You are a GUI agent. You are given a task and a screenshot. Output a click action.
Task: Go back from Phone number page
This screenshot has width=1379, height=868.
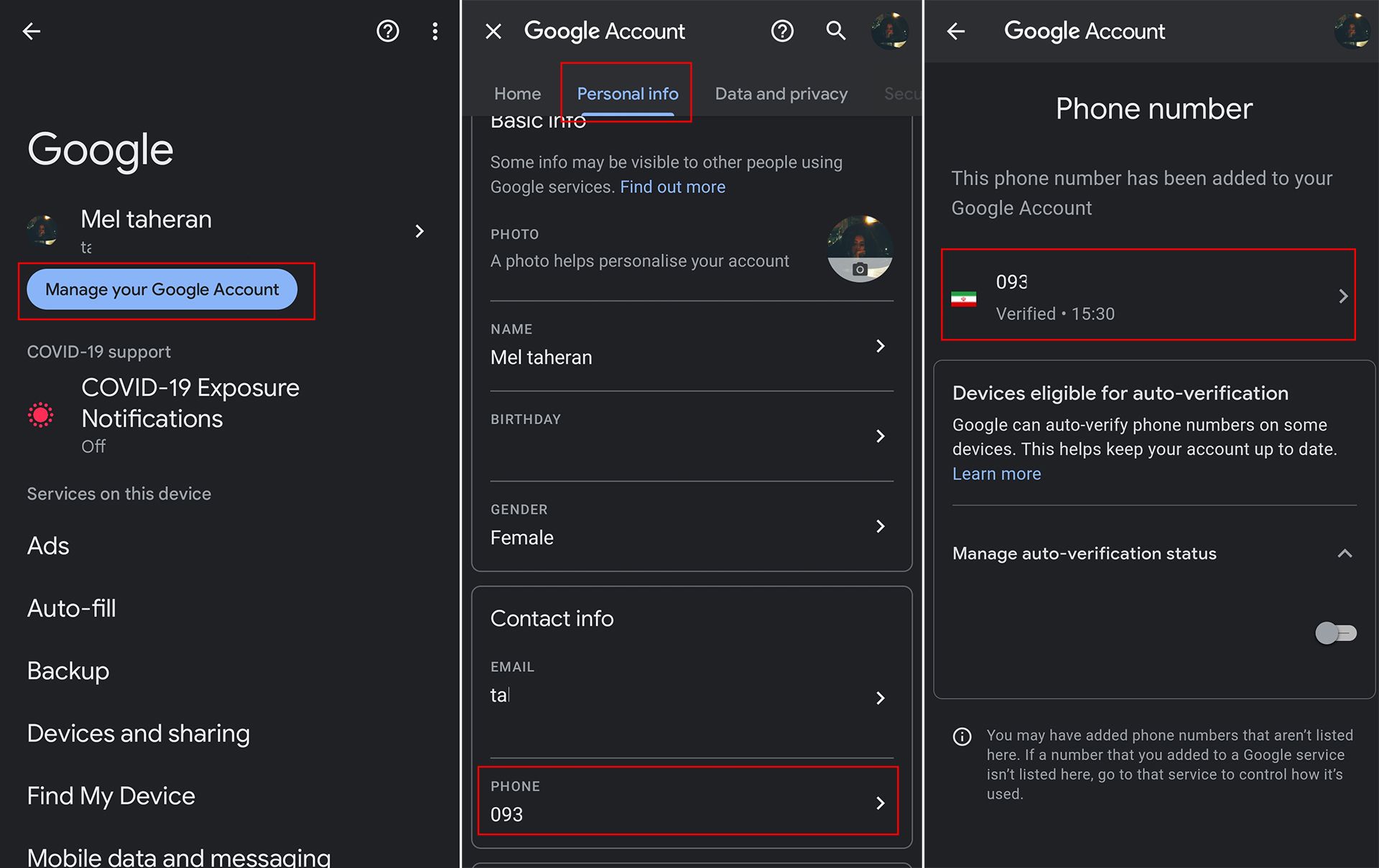point(956,31)
